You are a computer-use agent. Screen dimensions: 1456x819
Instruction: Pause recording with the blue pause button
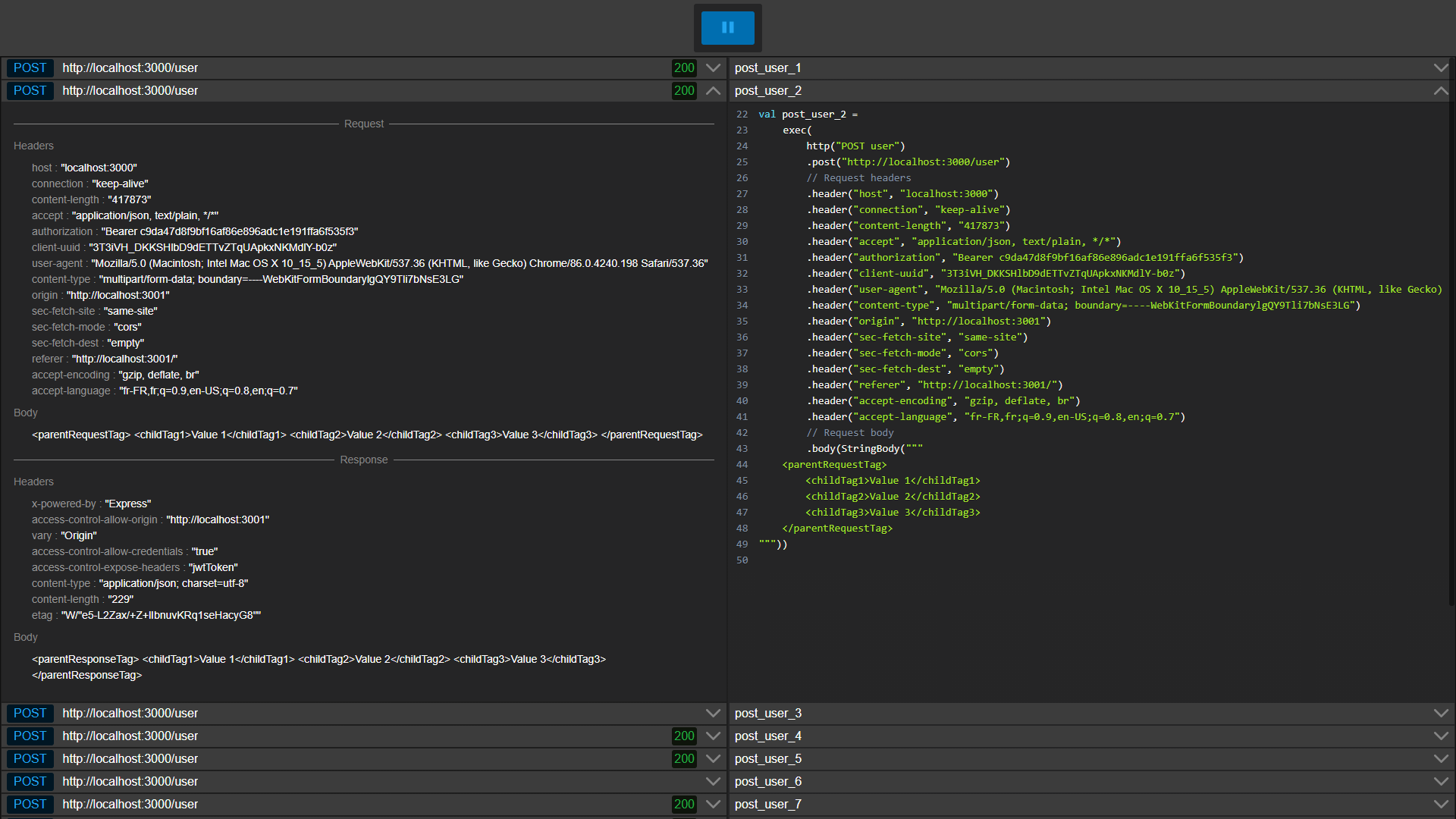pyautogui.click(x=727, y=28)
